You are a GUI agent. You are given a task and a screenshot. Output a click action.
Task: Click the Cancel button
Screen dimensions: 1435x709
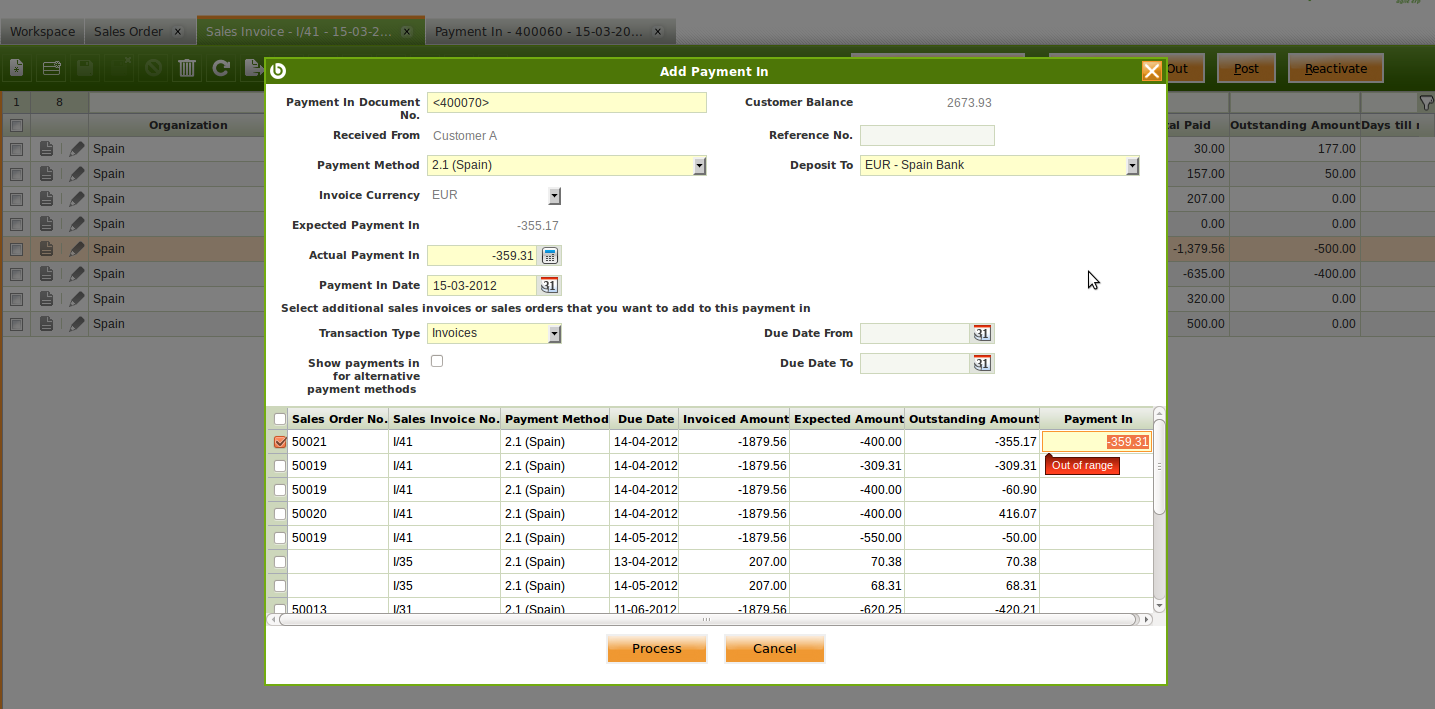(x=774, y=649)
